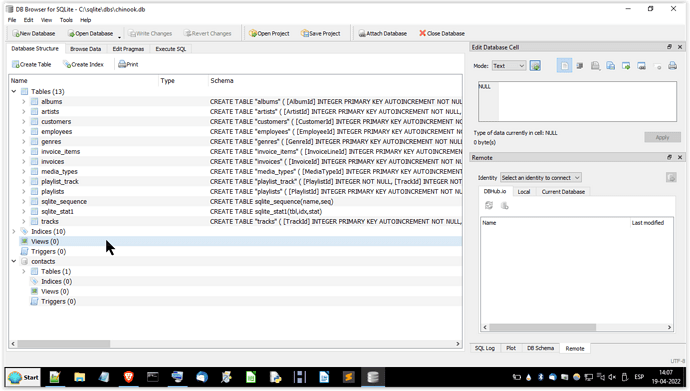
Task: Click the Schema column header
Action: click(x=335, y=80)
